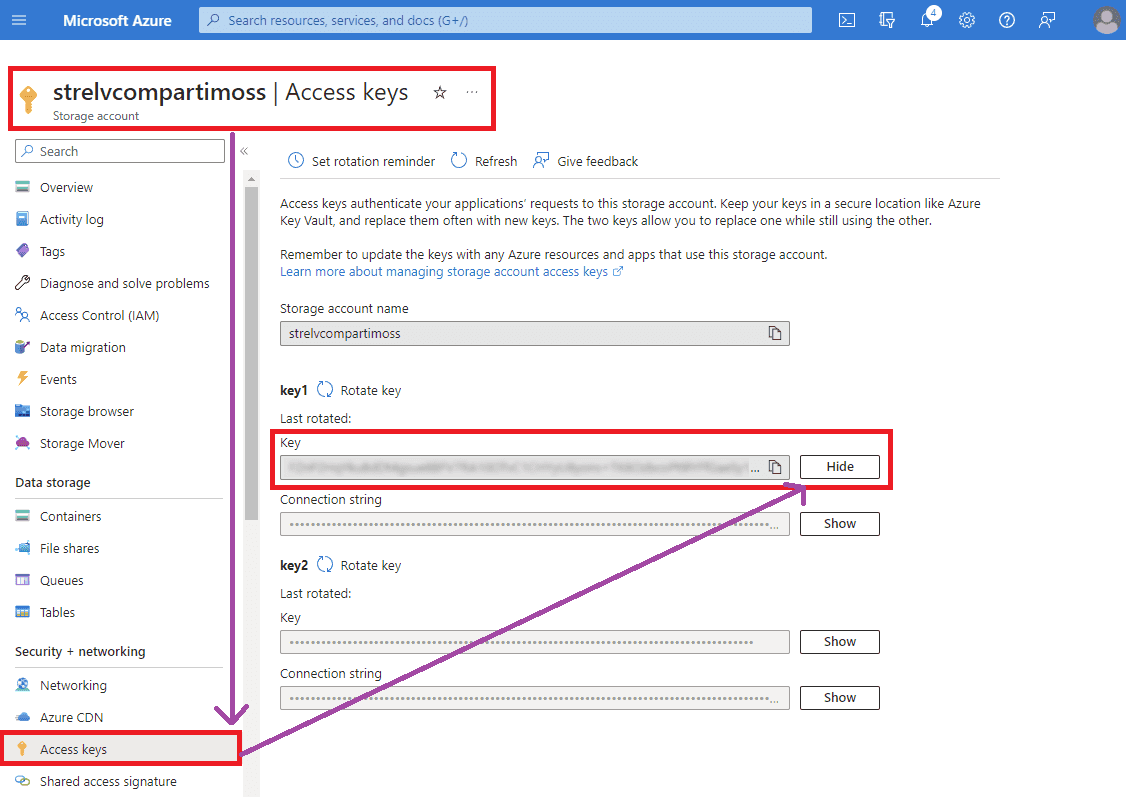Image resolution: width=1126 pixels, height=797 pixels.
Task: Click Set rotation reminder
Action: (361, 161)
